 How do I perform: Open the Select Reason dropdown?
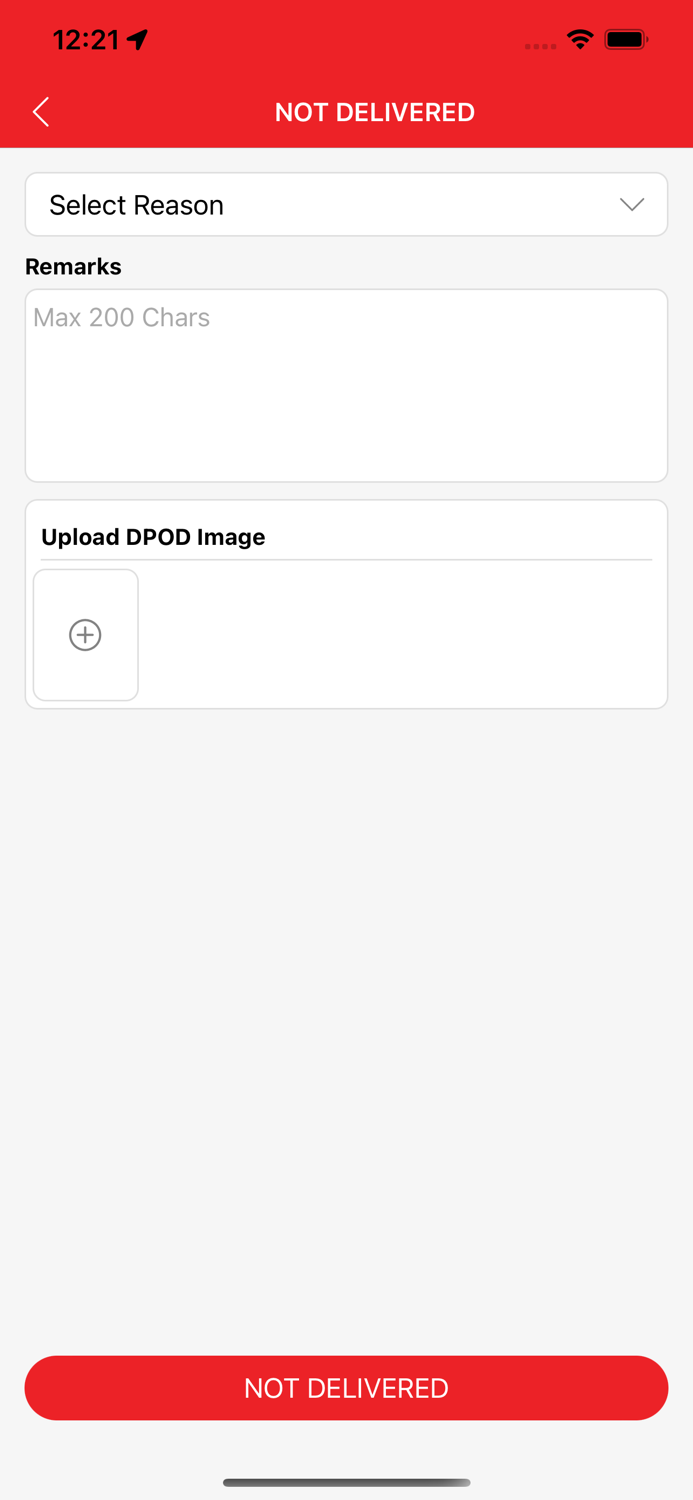point(346,205)
